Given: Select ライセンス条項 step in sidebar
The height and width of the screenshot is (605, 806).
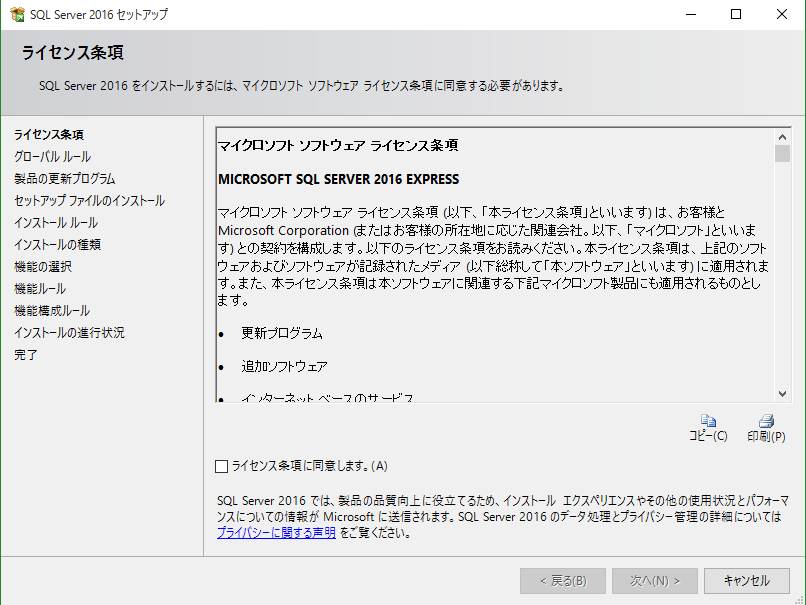Looking at the screenshot, I should click(x=48, y=134).
